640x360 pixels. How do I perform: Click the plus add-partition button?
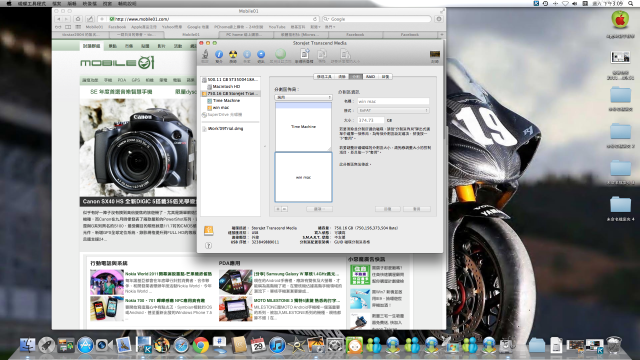(278, 209)
